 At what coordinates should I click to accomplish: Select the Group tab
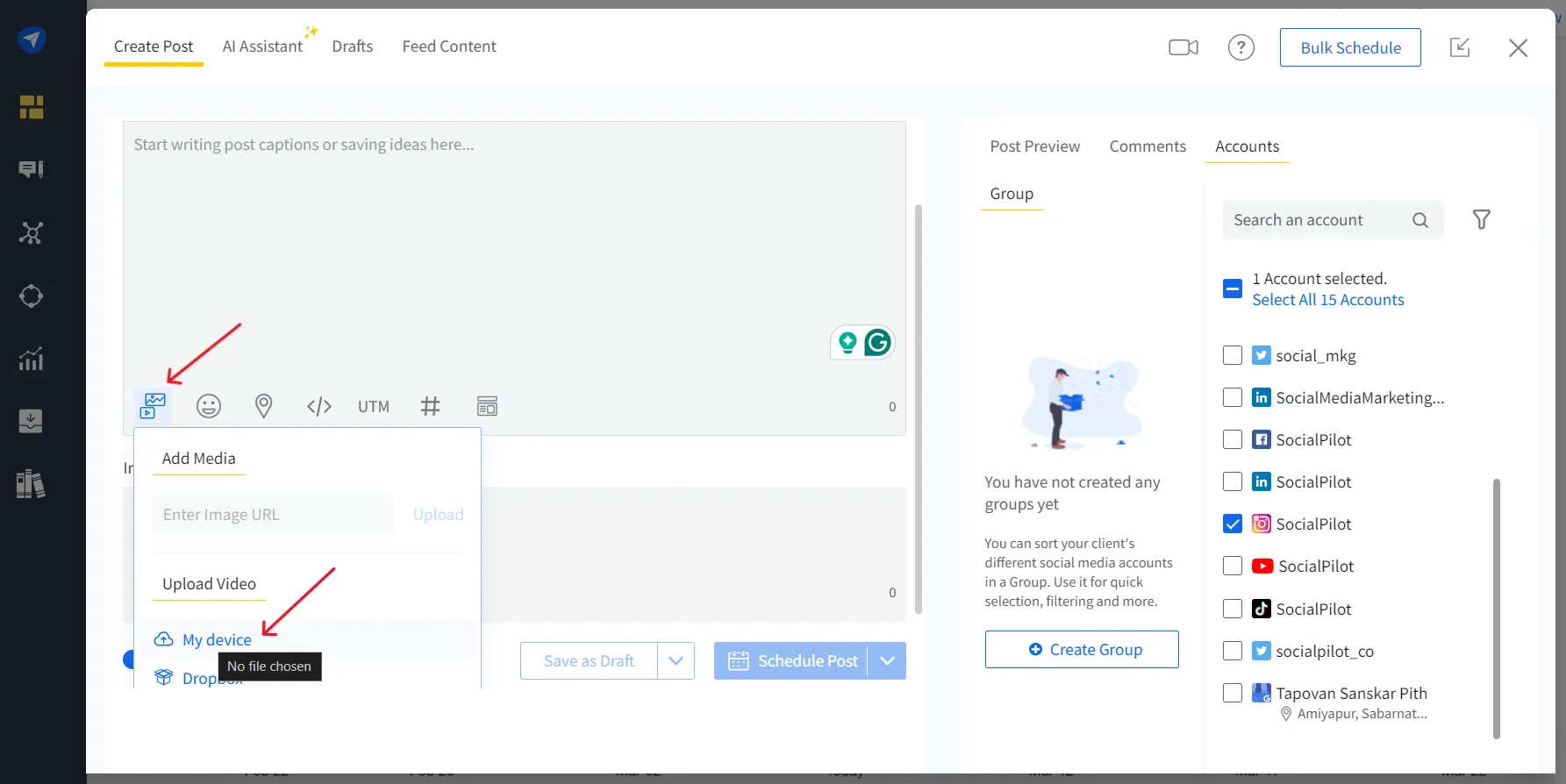(1012, 194)
